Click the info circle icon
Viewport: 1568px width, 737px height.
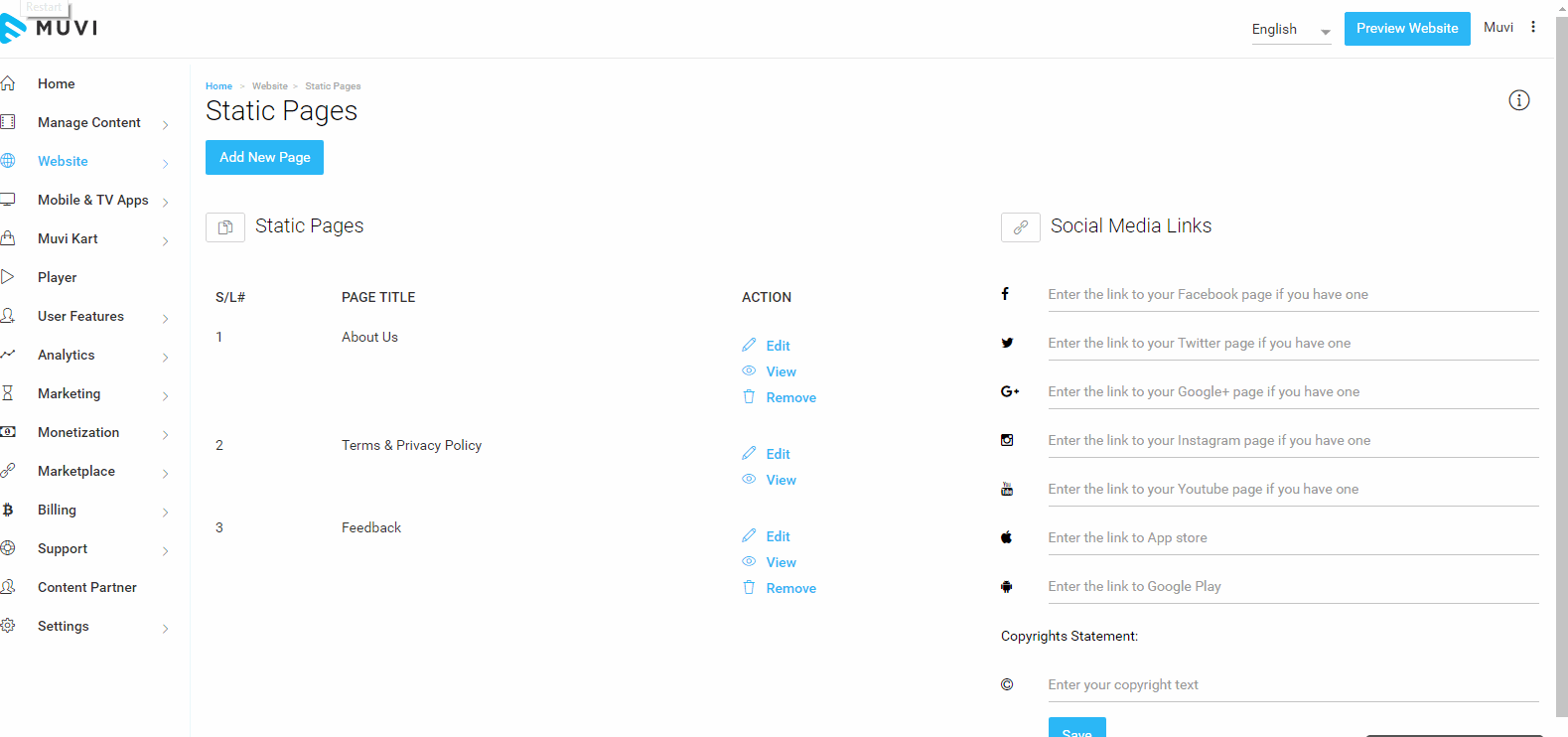(1519, 100)
